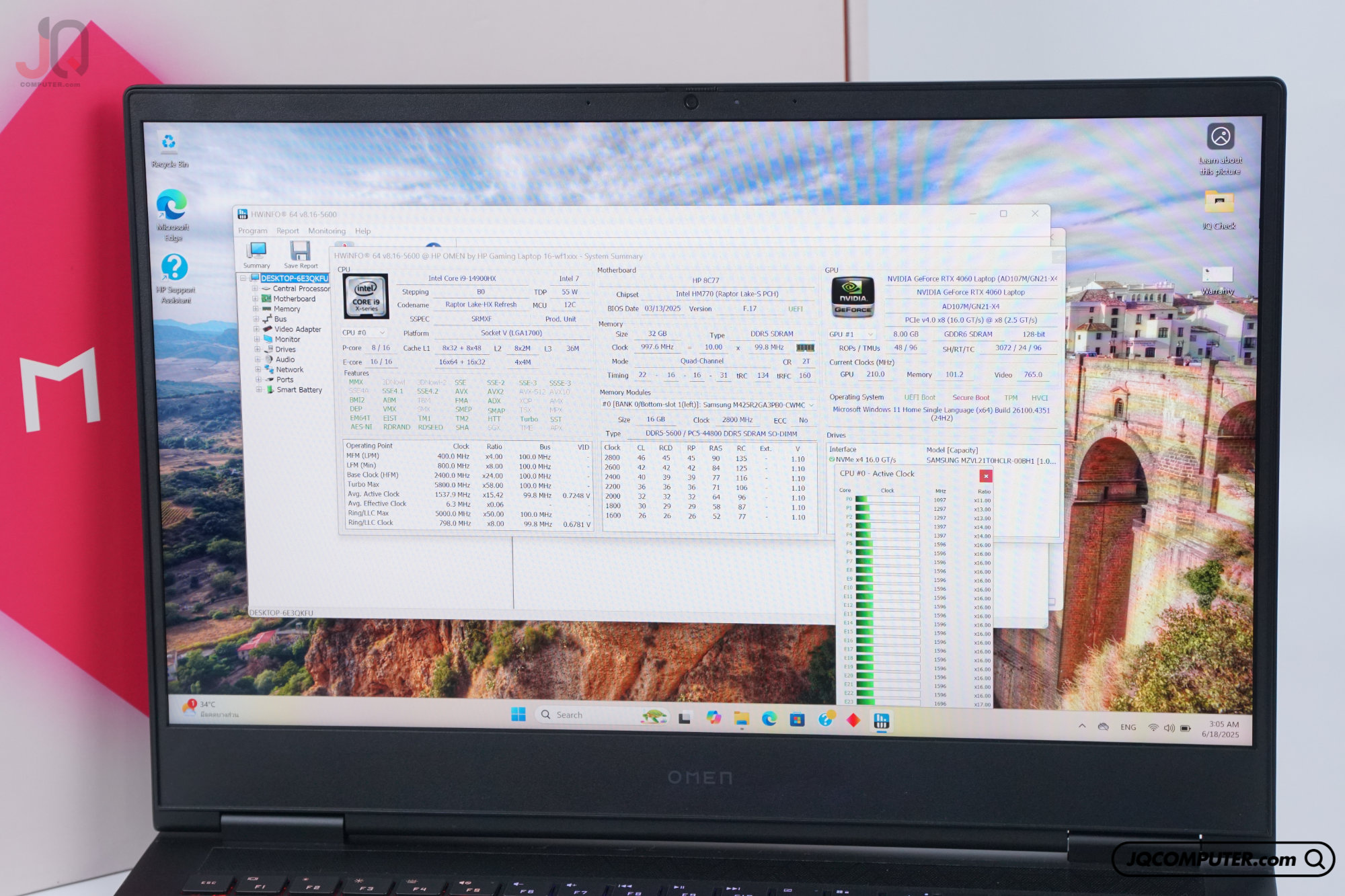Expand the Central Processor tree node

pyautogui.click(x=256, y=288)
